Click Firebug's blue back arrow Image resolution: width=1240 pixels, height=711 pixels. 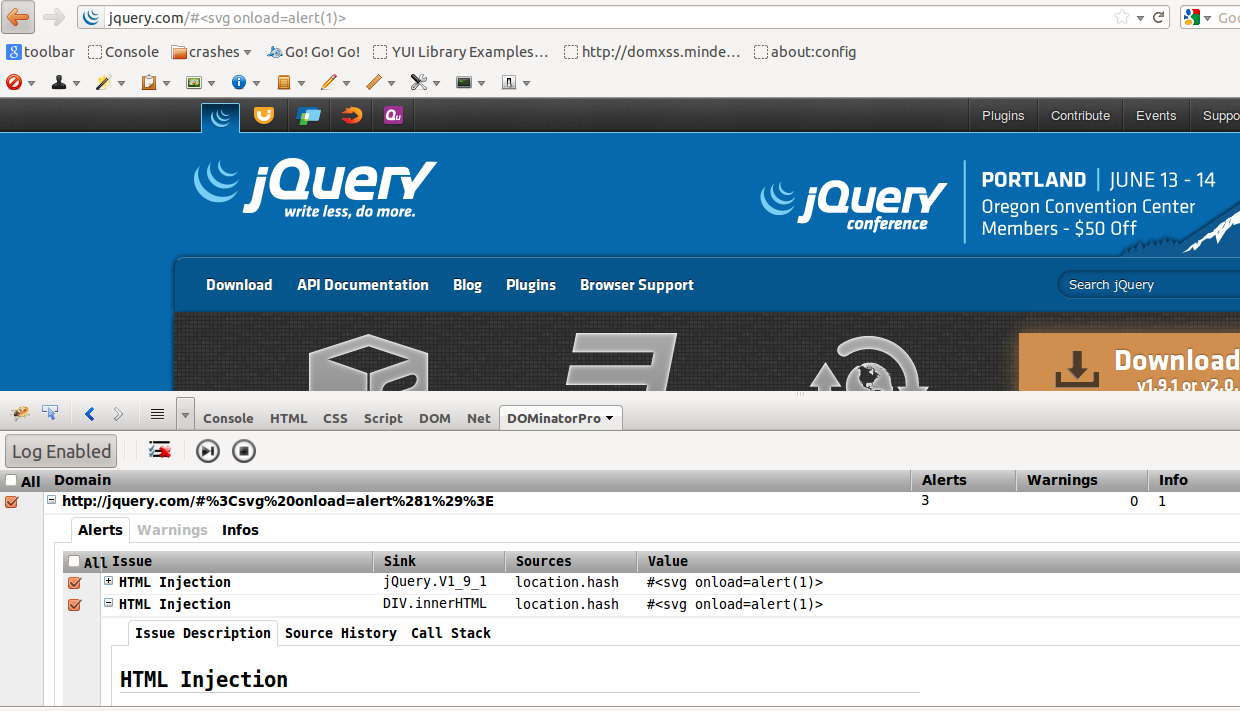89,414
